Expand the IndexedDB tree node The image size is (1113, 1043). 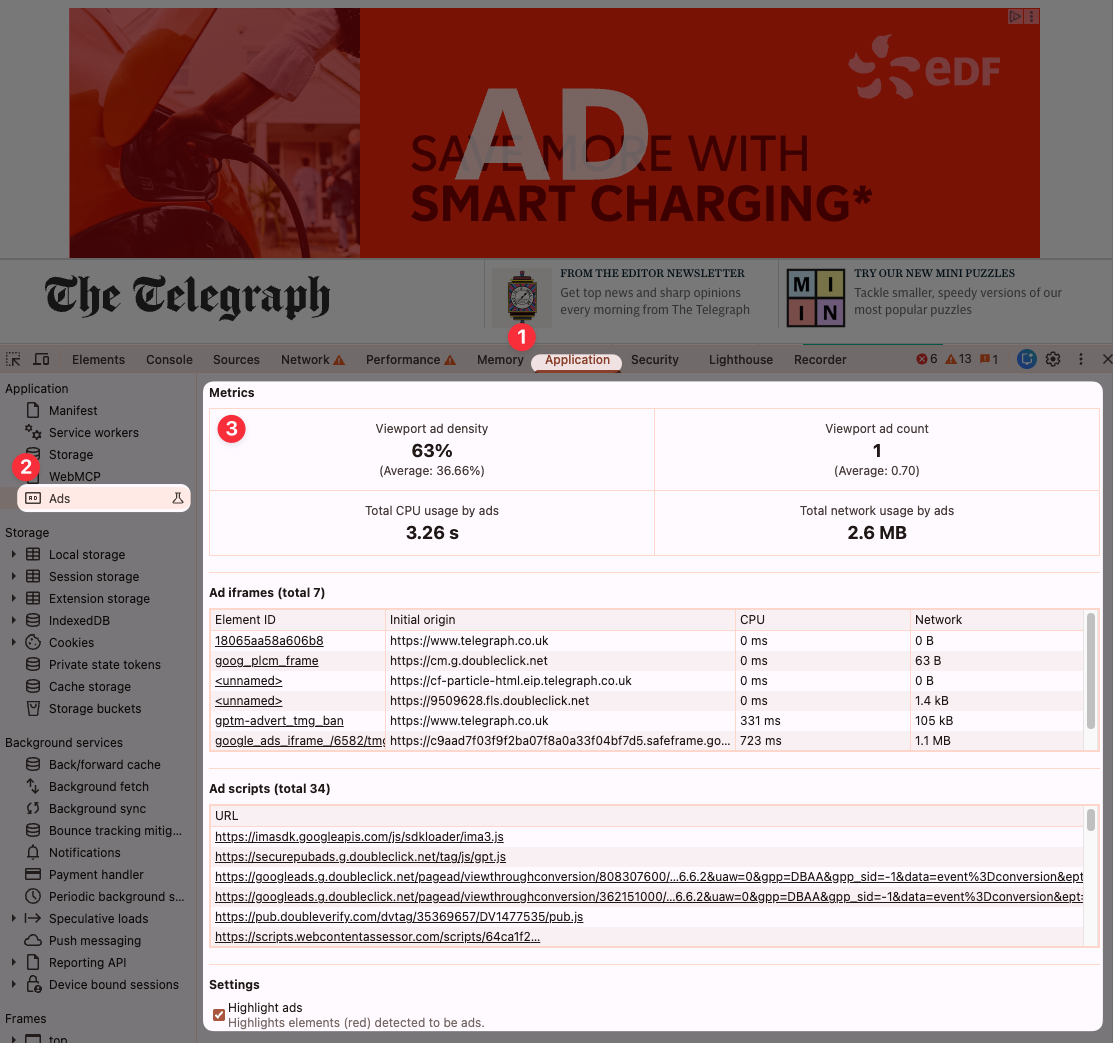pyautogui.click(x=13, y=621)
